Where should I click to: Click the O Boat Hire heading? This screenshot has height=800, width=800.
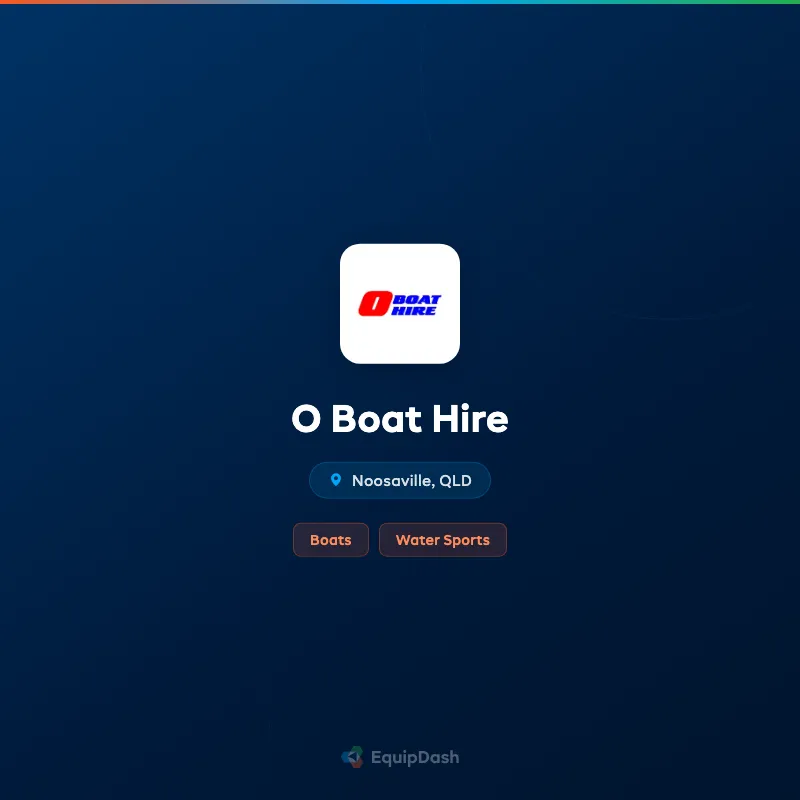click(x=399, y=419)
